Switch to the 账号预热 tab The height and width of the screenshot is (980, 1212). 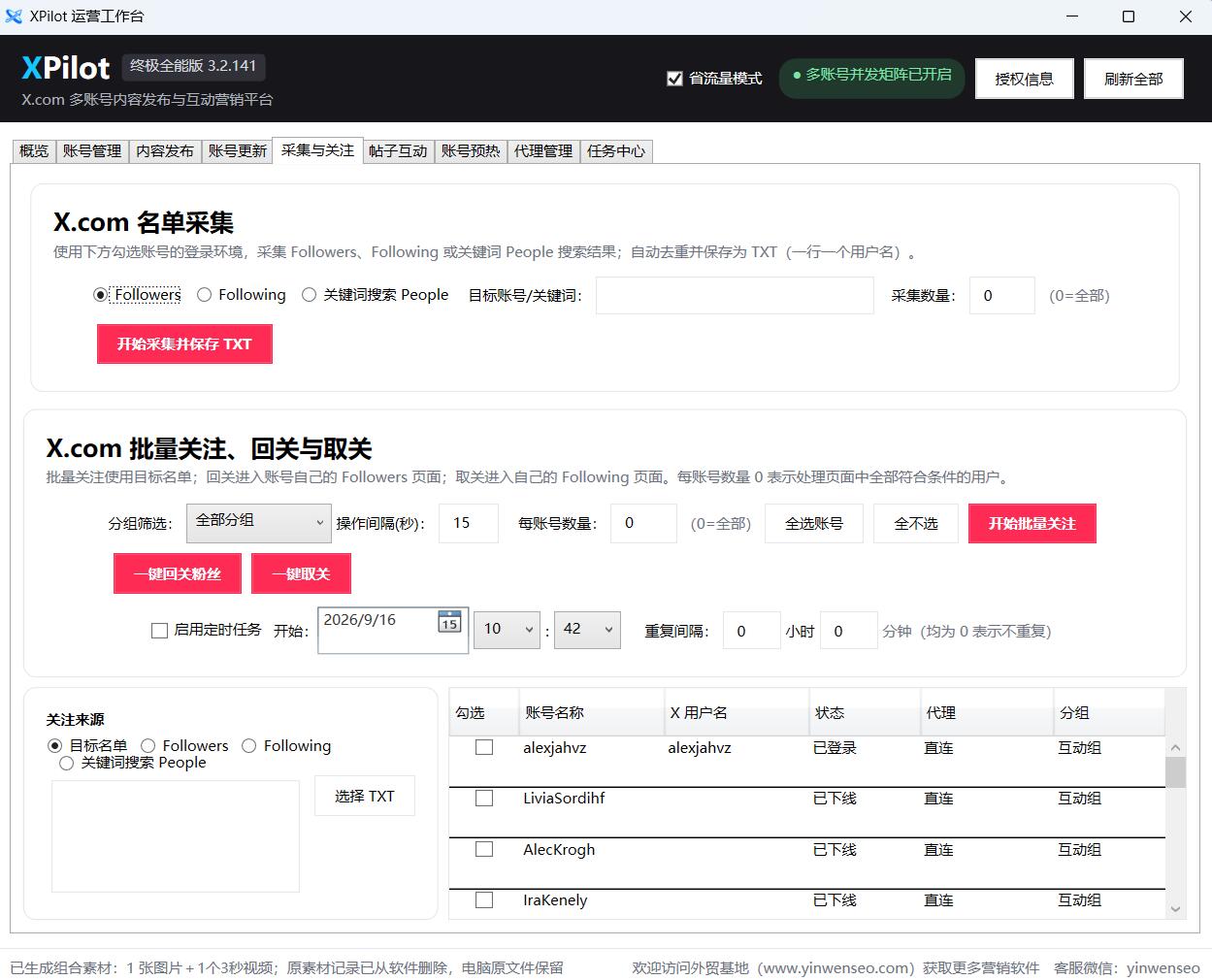[471, 151]
